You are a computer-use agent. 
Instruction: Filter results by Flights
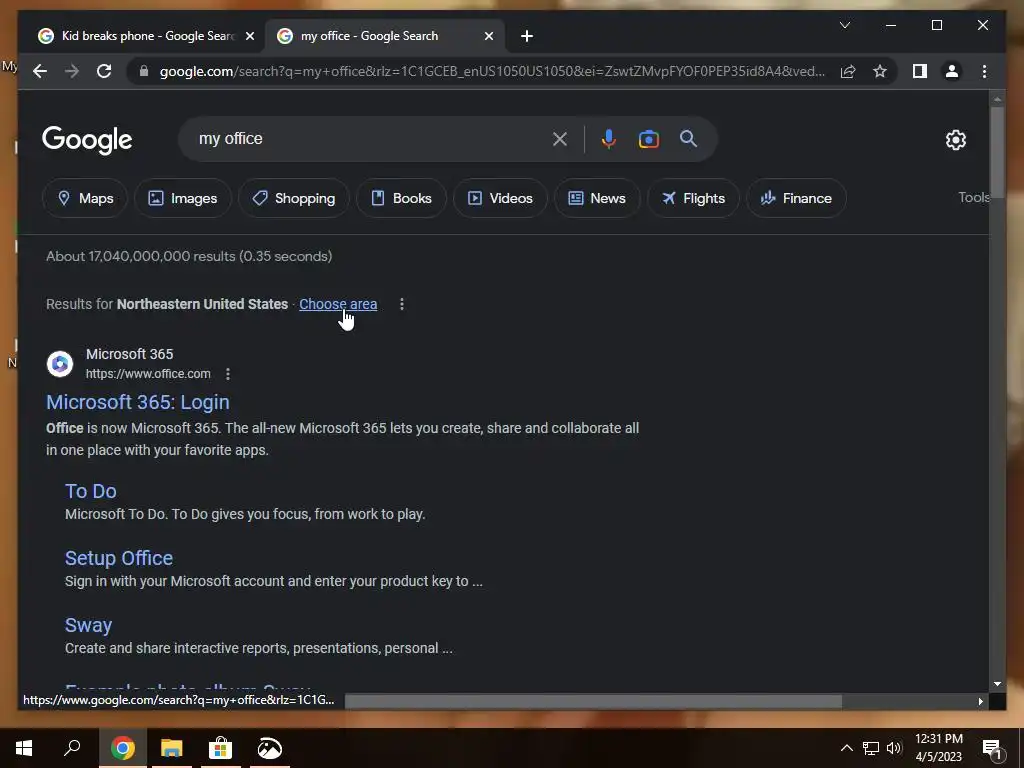click(693, 198)
